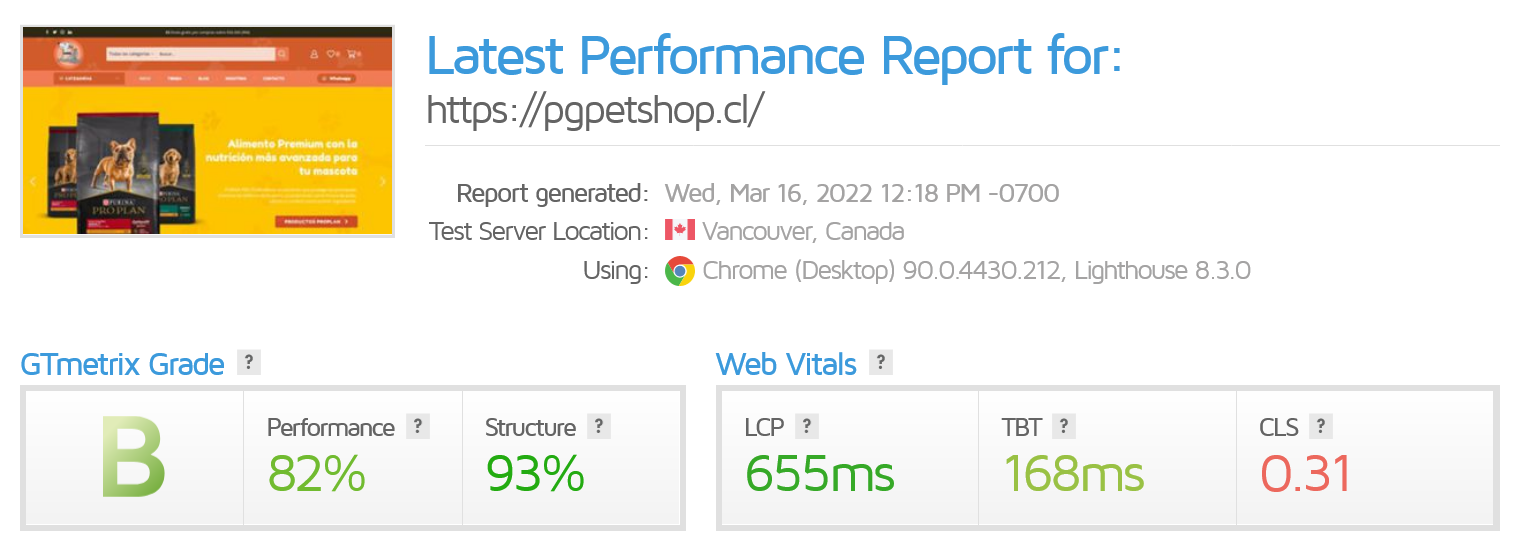This screenshot has width=1521, height=559.
Task: Click the 82% Performance score
Action: click(x=316, y=473)
